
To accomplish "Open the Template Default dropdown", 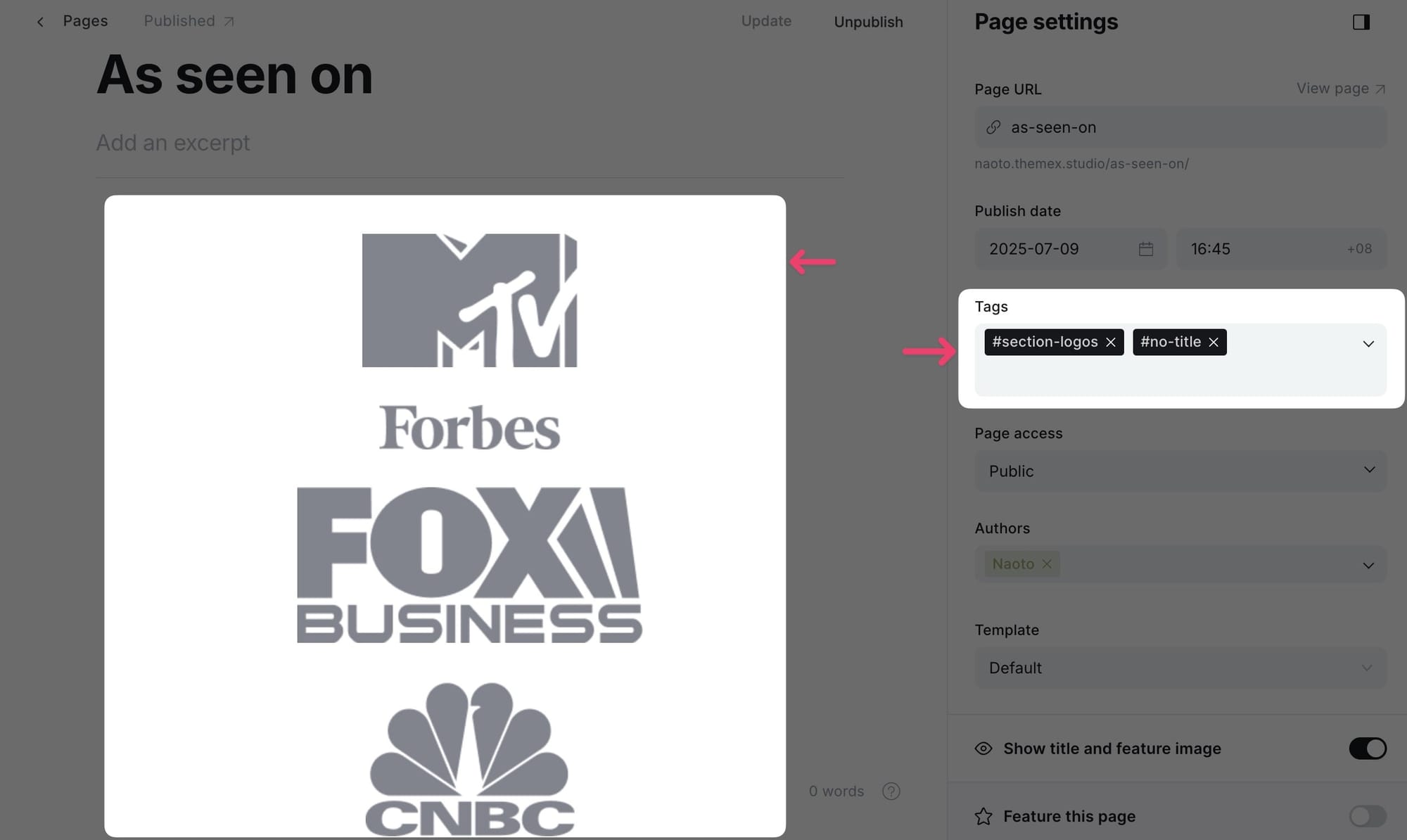I will (x=1180, y=668).
